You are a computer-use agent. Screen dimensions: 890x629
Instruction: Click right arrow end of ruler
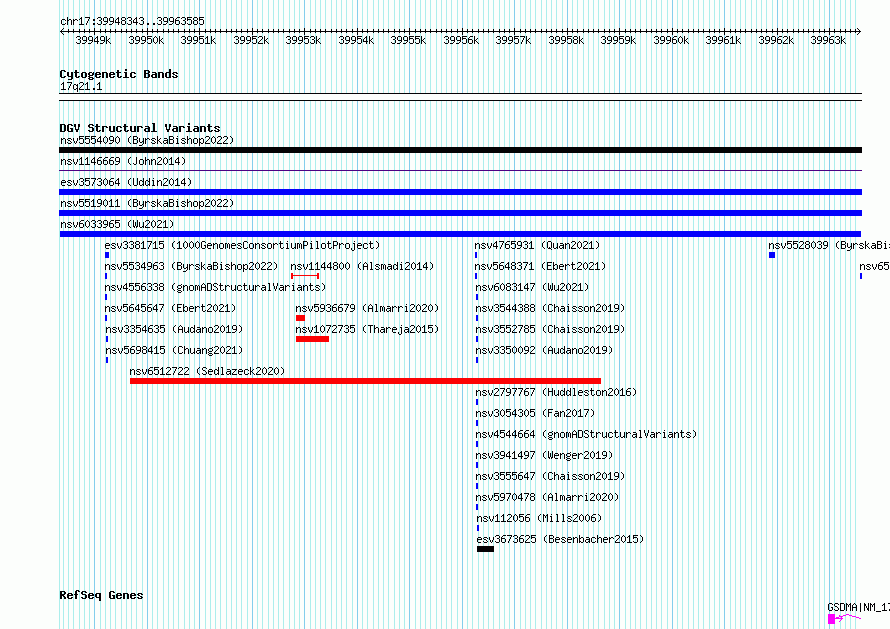(859, 32)
